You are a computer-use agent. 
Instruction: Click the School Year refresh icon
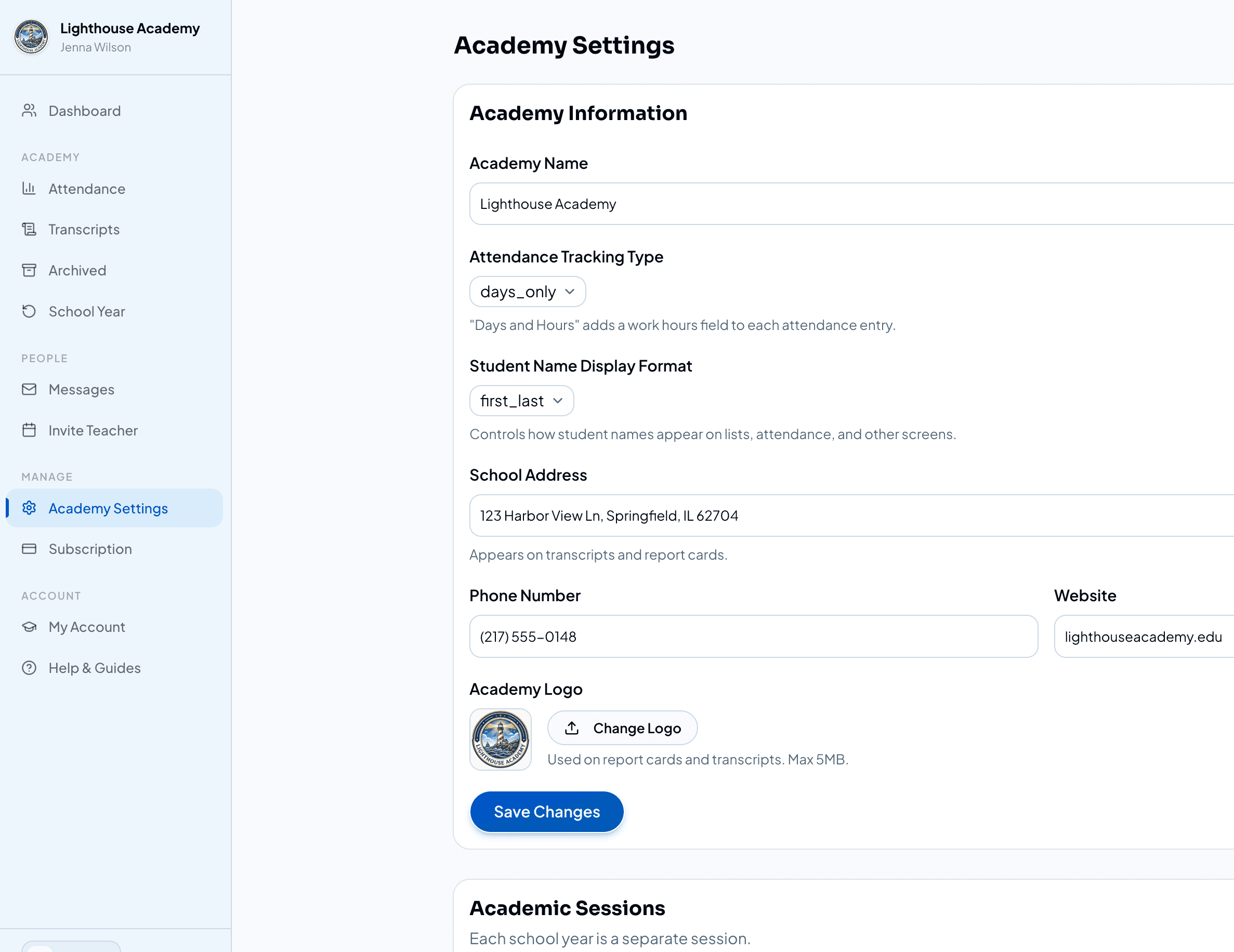(29, 311)
